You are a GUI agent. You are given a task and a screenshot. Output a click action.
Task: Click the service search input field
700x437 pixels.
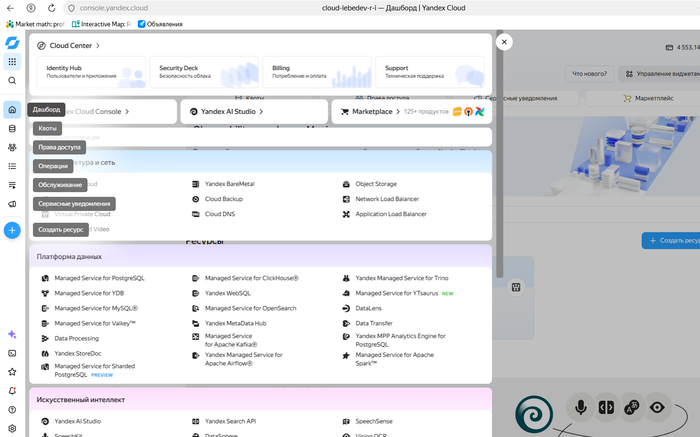click(x=261, y=137)
